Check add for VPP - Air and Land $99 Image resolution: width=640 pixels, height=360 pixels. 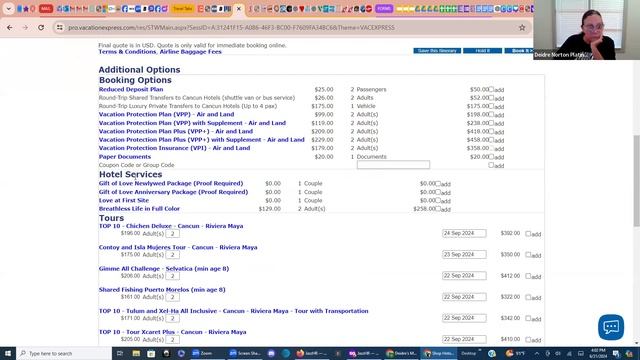(x=491, y=114)
